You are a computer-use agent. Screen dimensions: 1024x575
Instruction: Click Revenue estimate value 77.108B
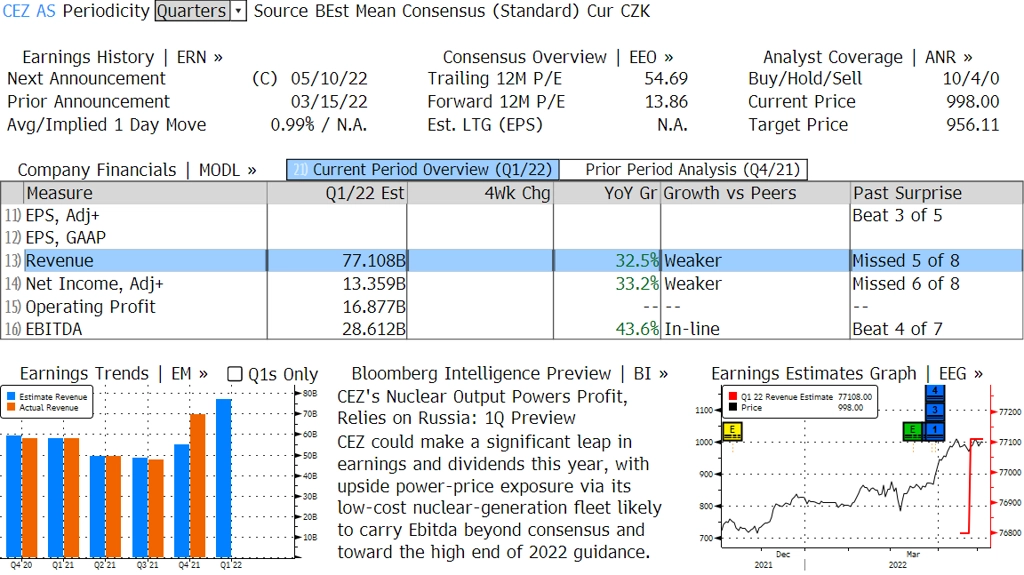[x=374, y=261]
